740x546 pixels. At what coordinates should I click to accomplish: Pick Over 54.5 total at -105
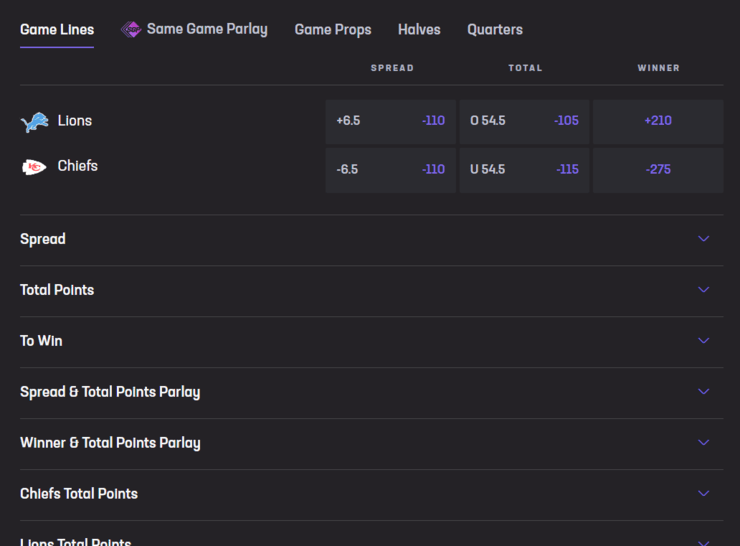(x=524, y=121)
